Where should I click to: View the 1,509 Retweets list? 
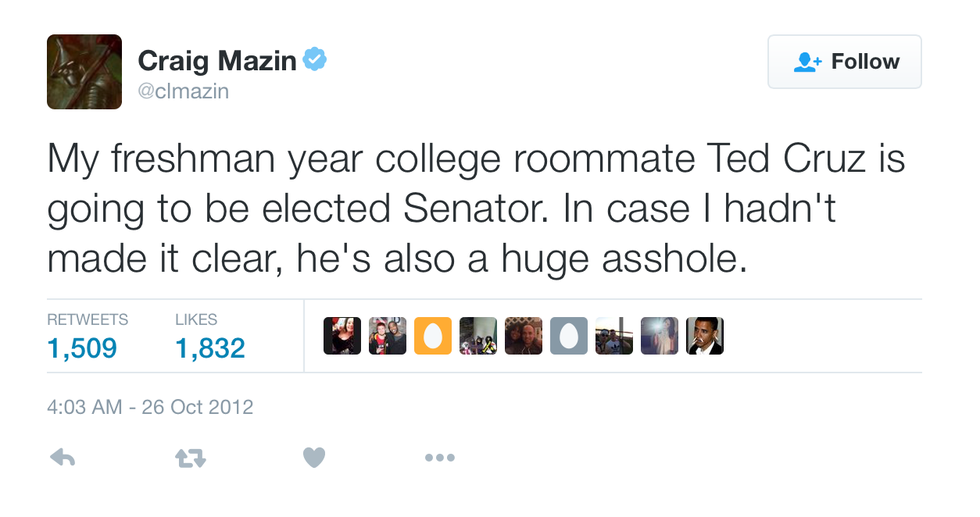point(83,348)
